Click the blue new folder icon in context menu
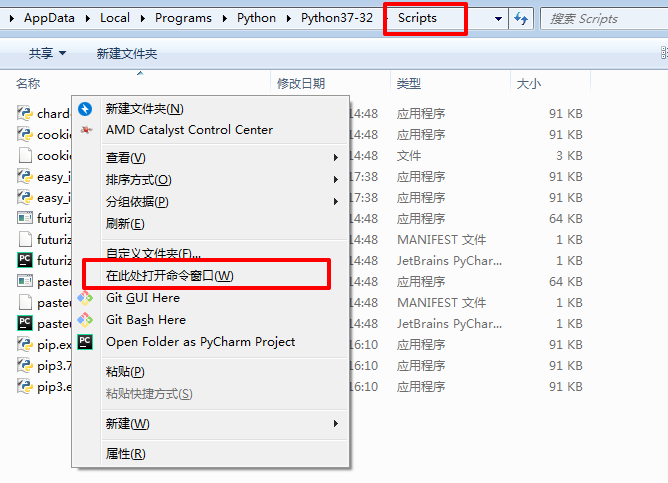Image resolution: width=668 pixels, height=483 pixels. 86,109
